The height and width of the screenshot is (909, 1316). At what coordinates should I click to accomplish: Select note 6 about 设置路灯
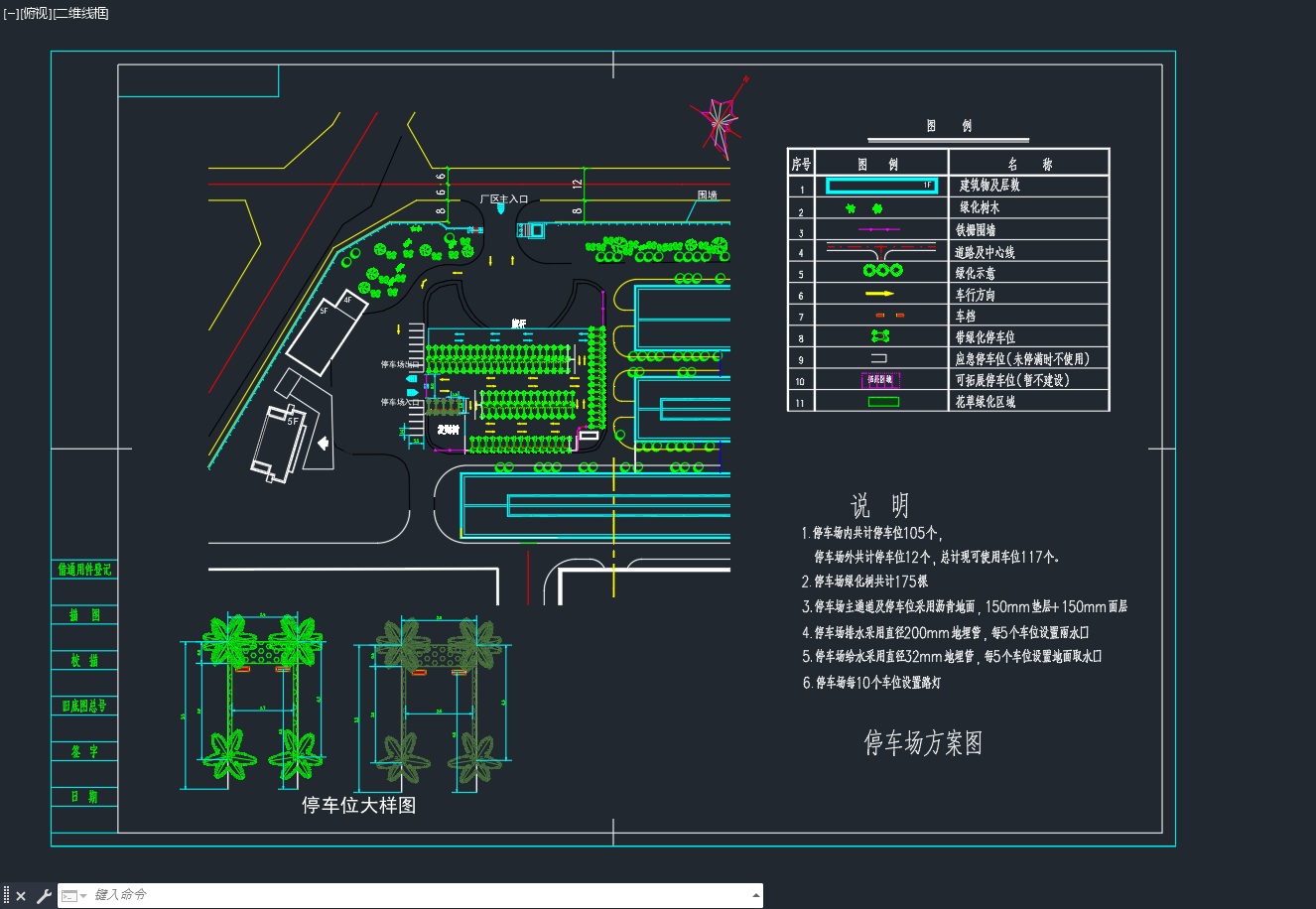coord(871,682)
